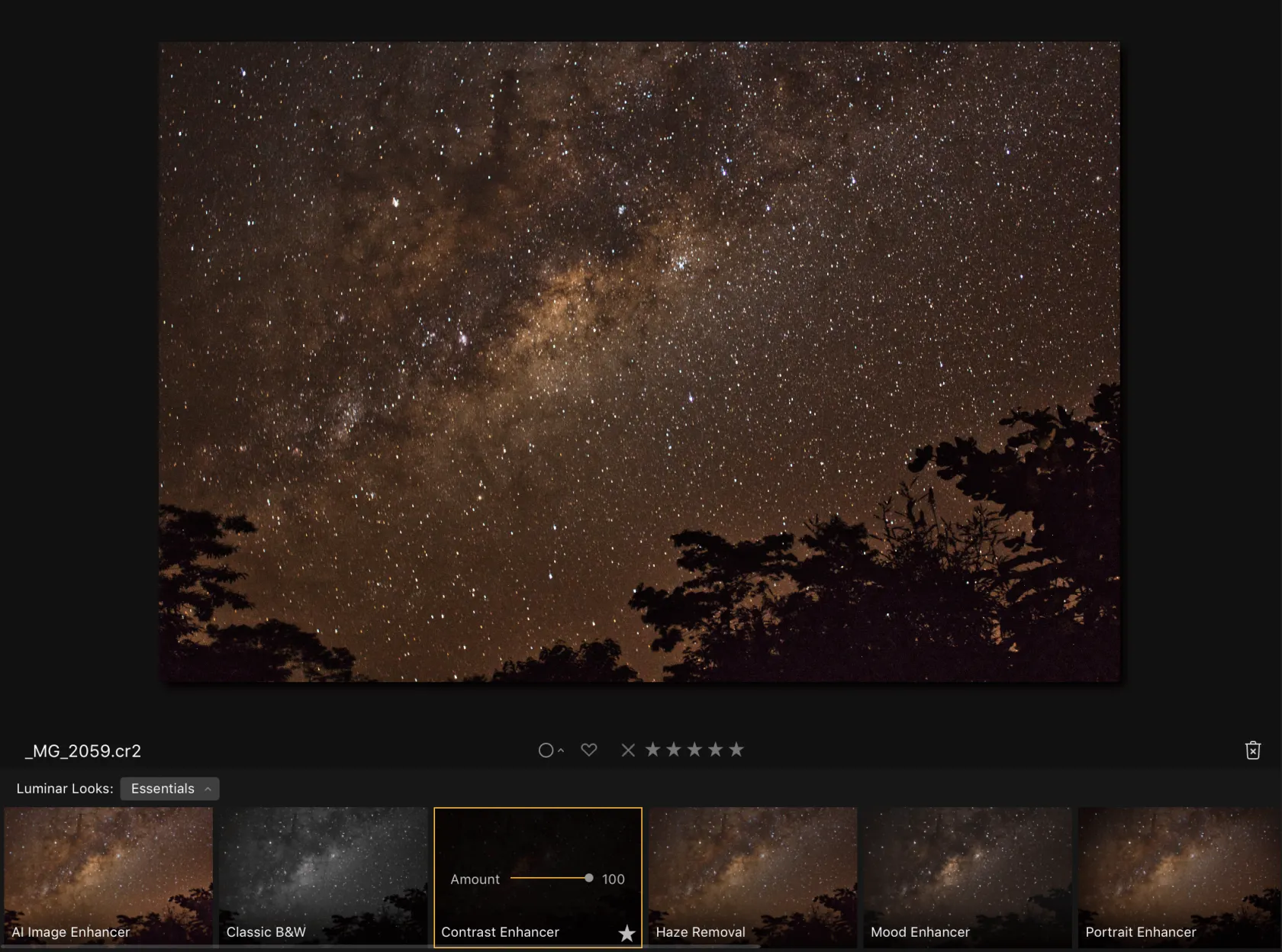This screenshot has height=952, width=1282.
Task: Set rating to three stars
Action: point(694,750)
